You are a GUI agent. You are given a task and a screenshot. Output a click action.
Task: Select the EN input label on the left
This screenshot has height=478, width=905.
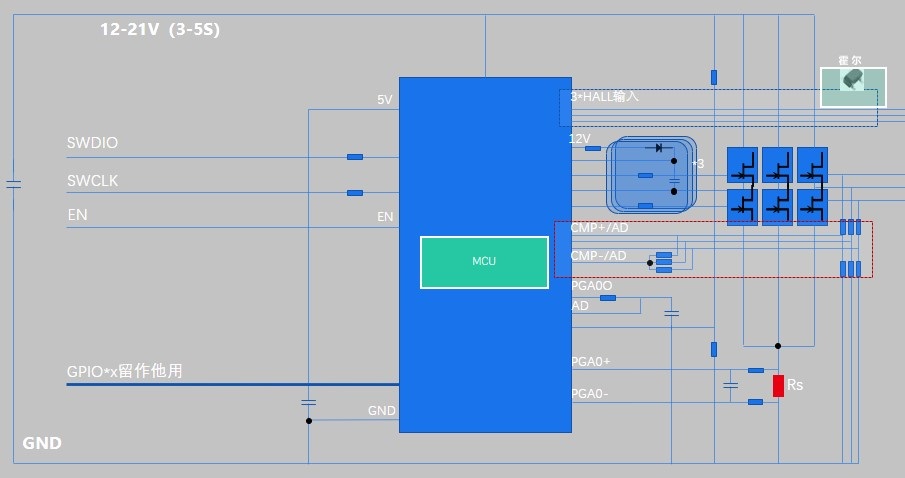tap(77, 215)
